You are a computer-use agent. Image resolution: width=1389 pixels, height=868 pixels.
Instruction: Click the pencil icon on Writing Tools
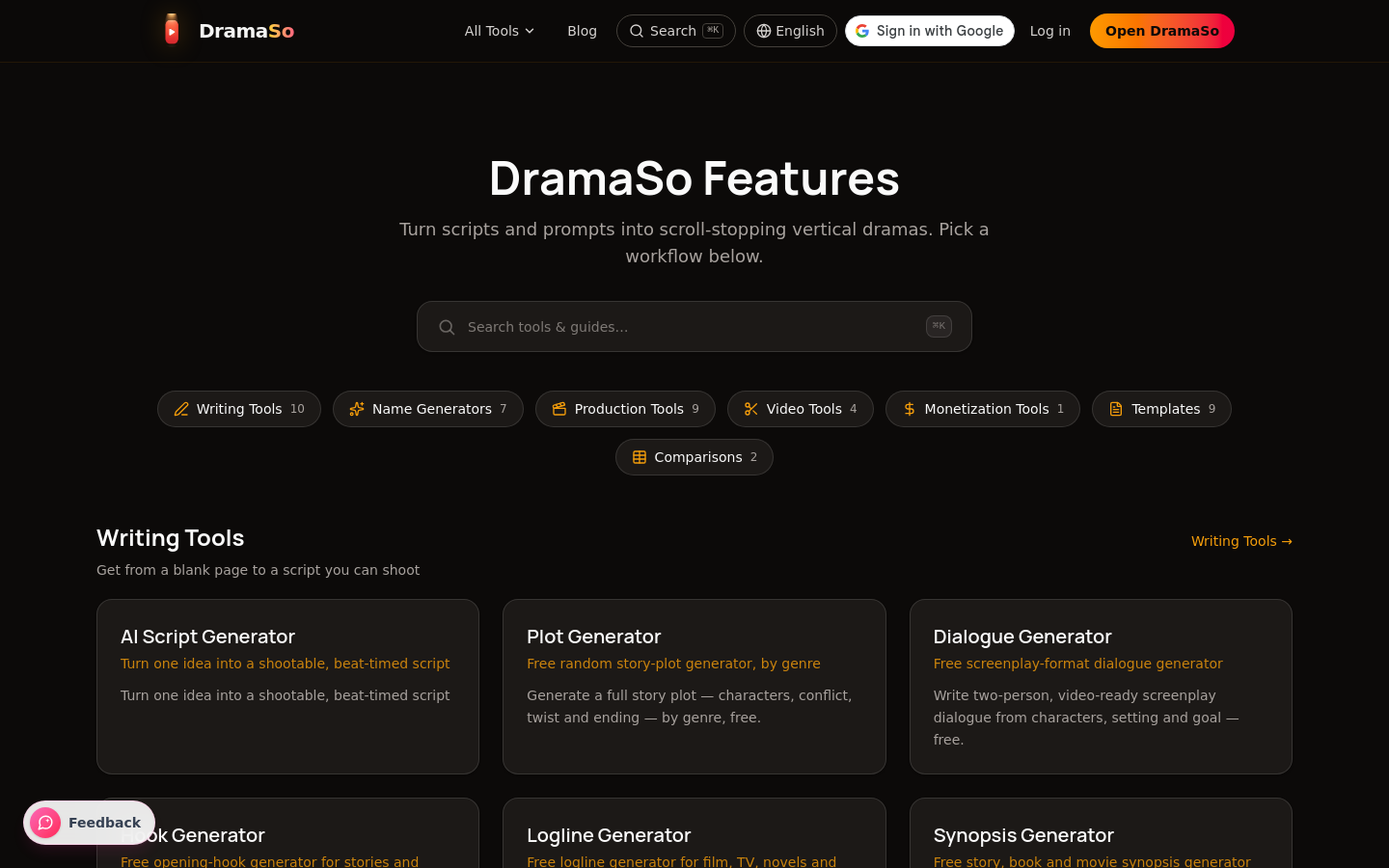(181, 409)
